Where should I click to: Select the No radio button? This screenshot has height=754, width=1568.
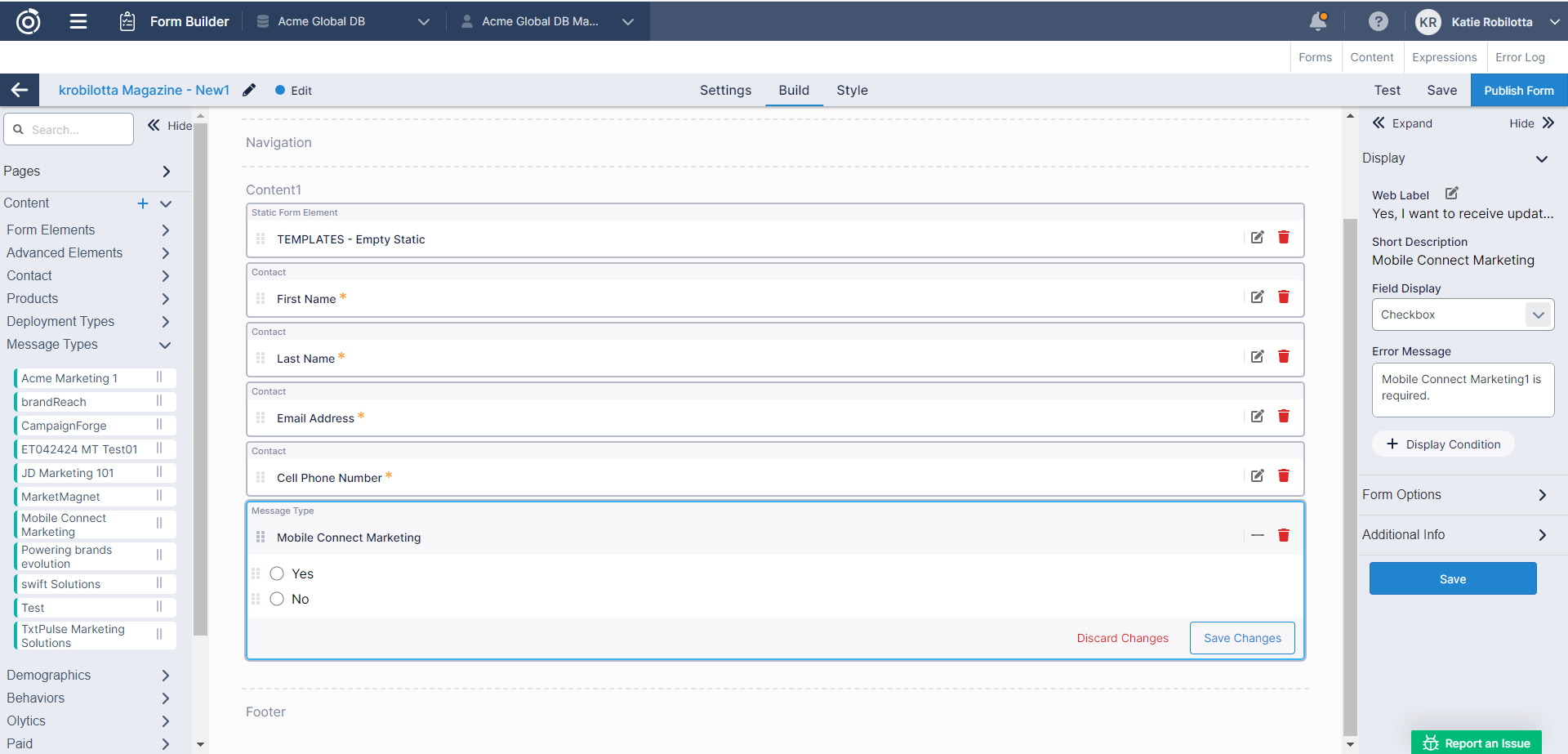pos(277,599)
